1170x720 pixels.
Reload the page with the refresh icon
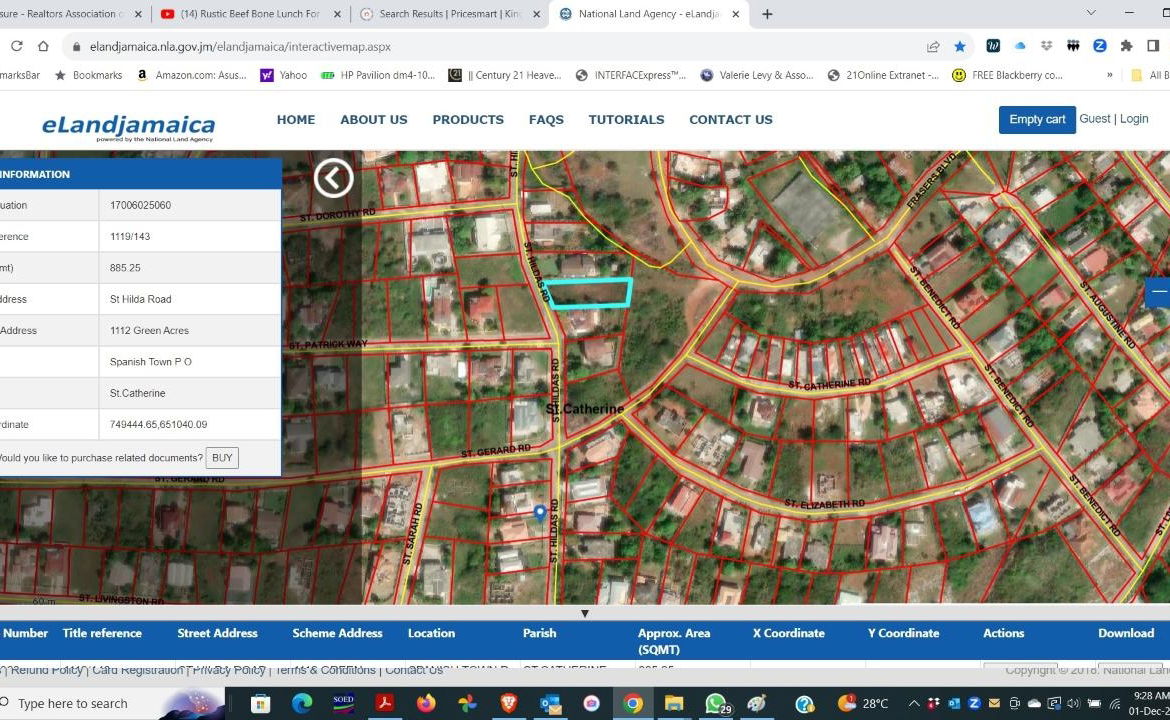tap(16, 46)
